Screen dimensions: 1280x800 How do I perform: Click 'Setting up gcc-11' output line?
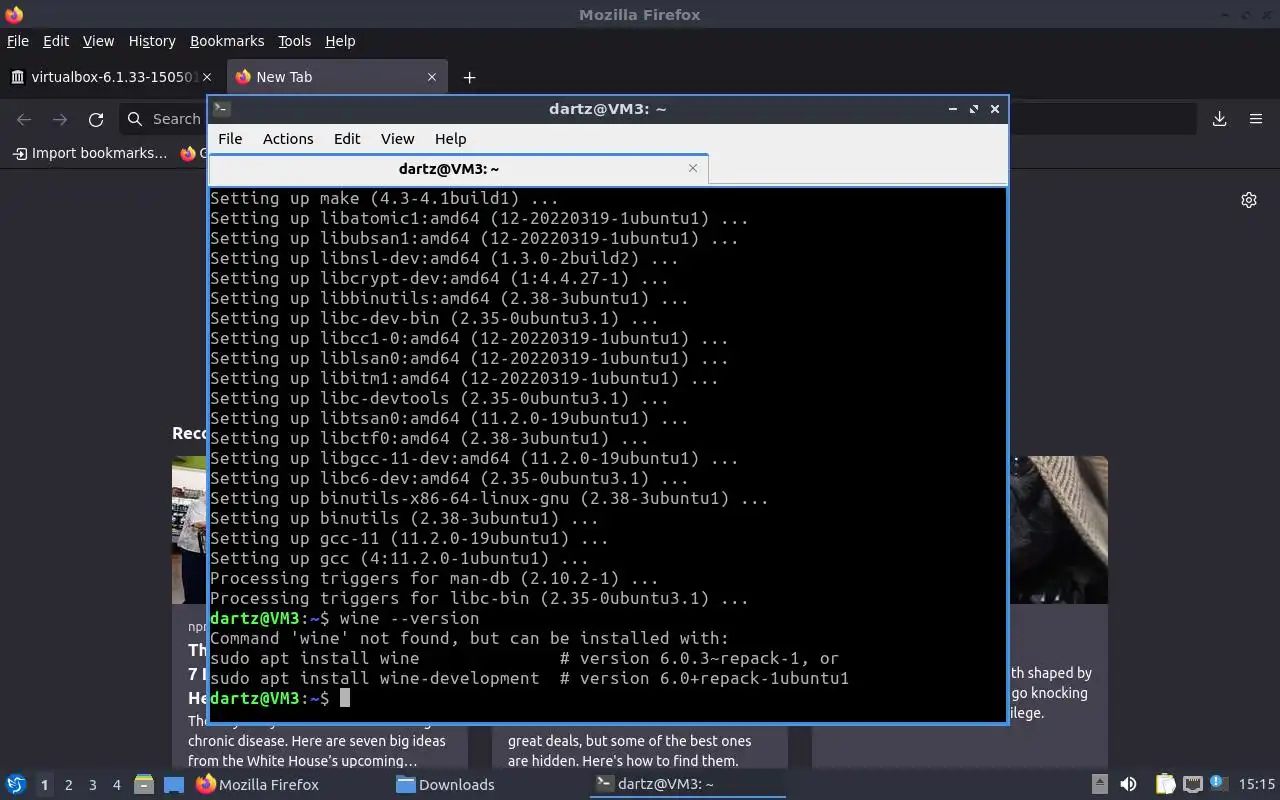(409, 538)
